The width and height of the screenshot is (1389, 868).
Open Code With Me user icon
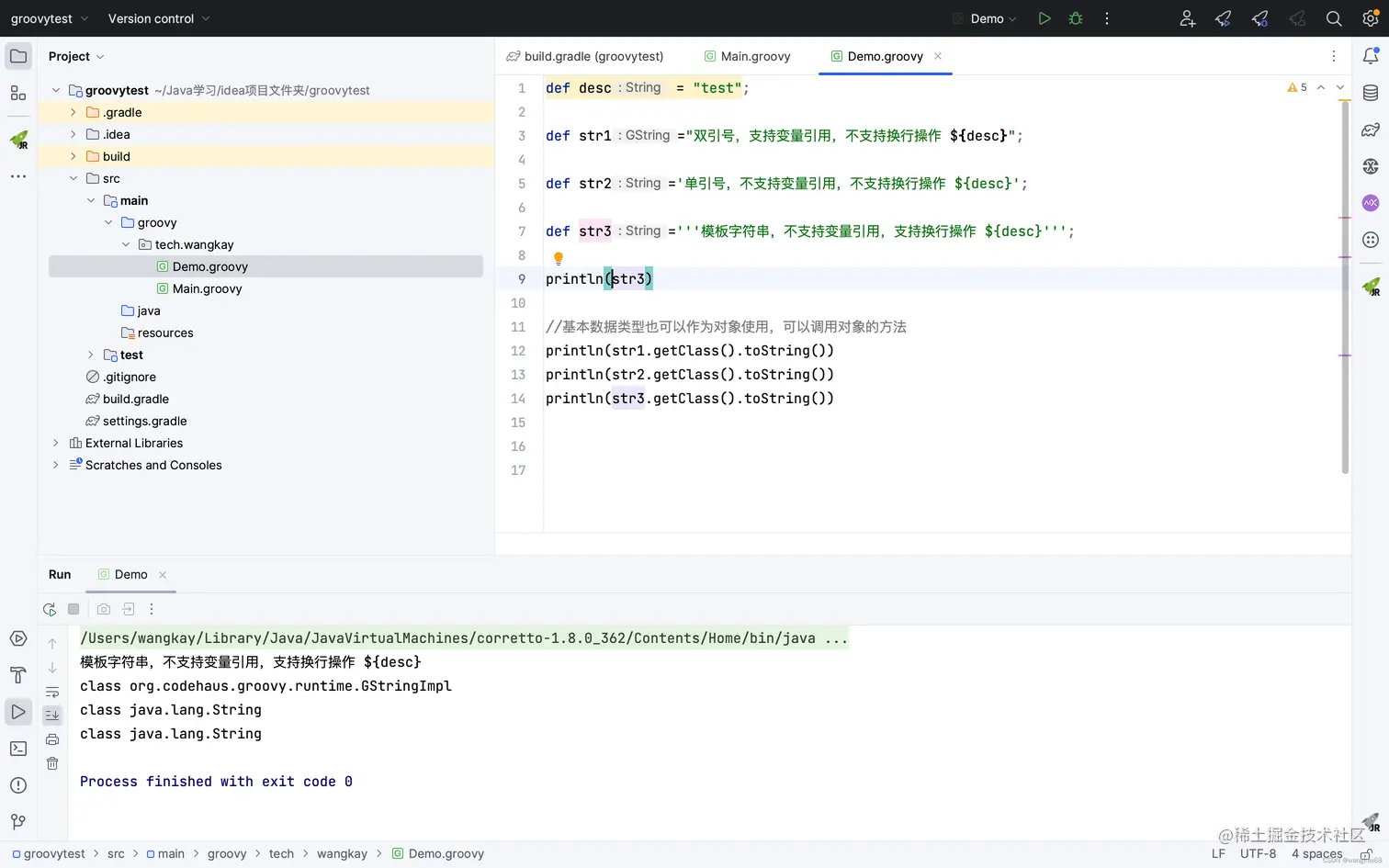tap(1188, 18)
